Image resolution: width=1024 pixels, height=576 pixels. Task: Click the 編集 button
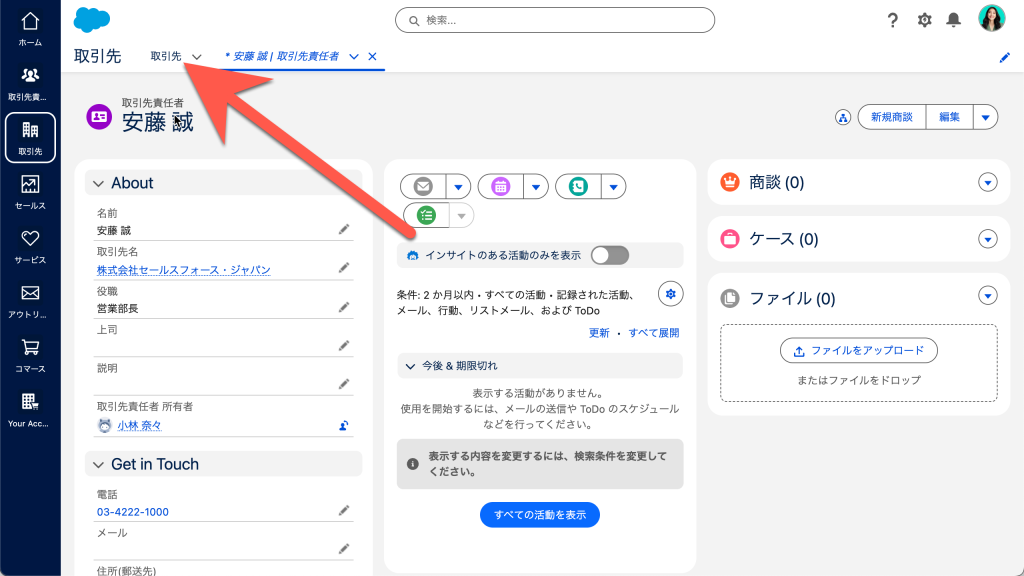tap(949, 118)
